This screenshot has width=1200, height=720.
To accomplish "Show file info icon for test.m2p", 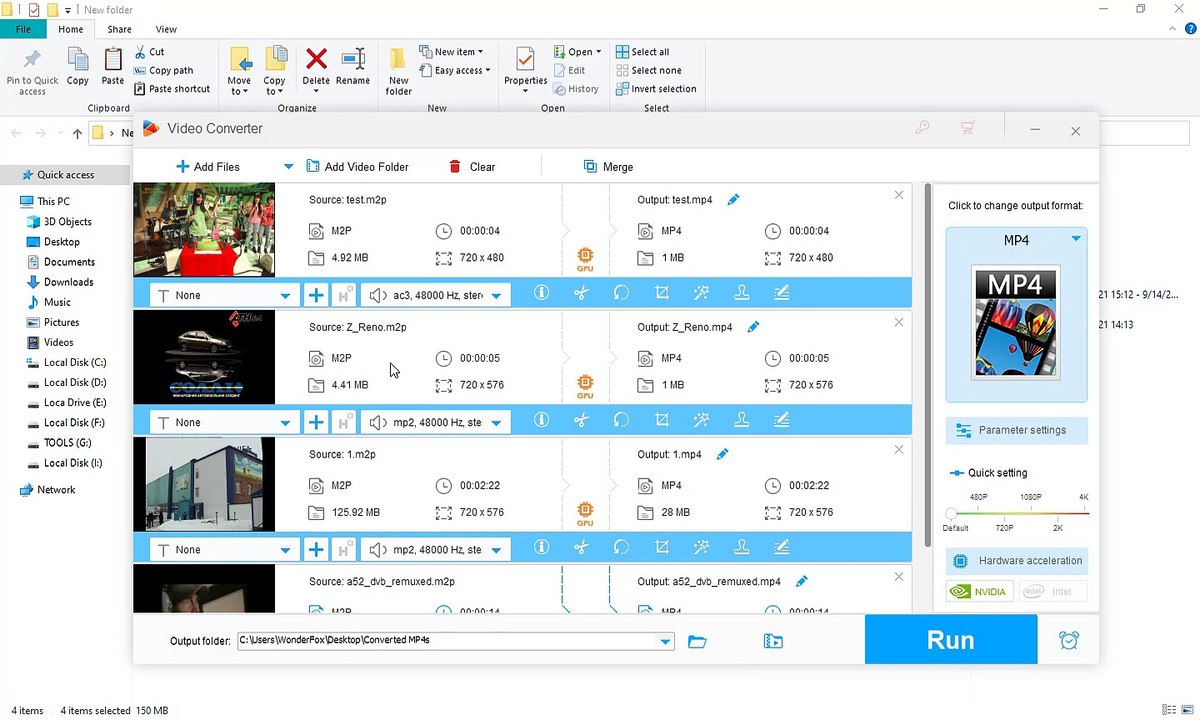I will [541, 293].
